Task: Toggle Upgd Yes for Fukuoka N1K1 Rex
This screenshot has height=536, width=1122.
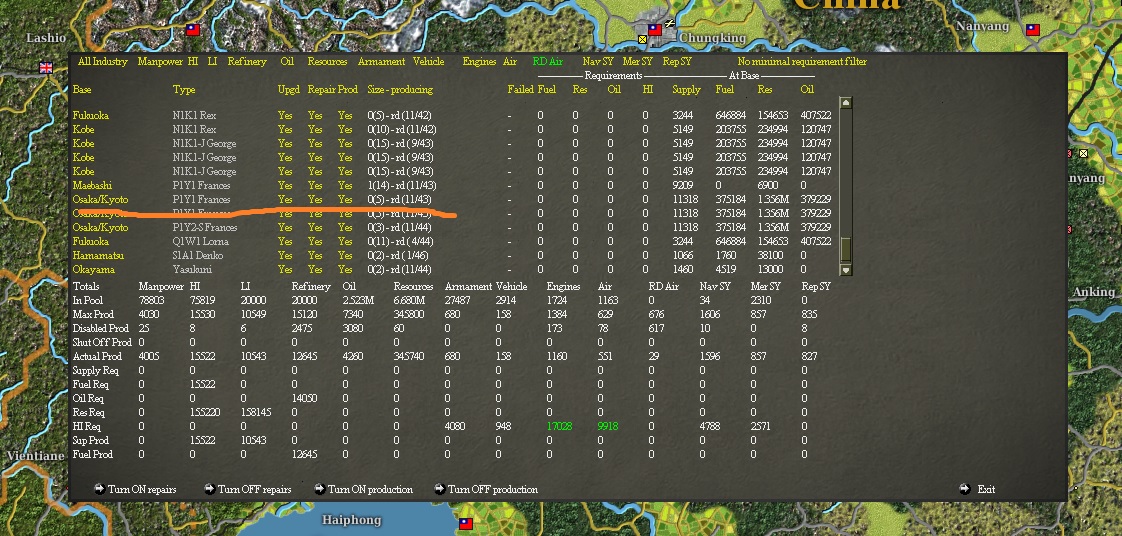Action: [x=285, y=115]
